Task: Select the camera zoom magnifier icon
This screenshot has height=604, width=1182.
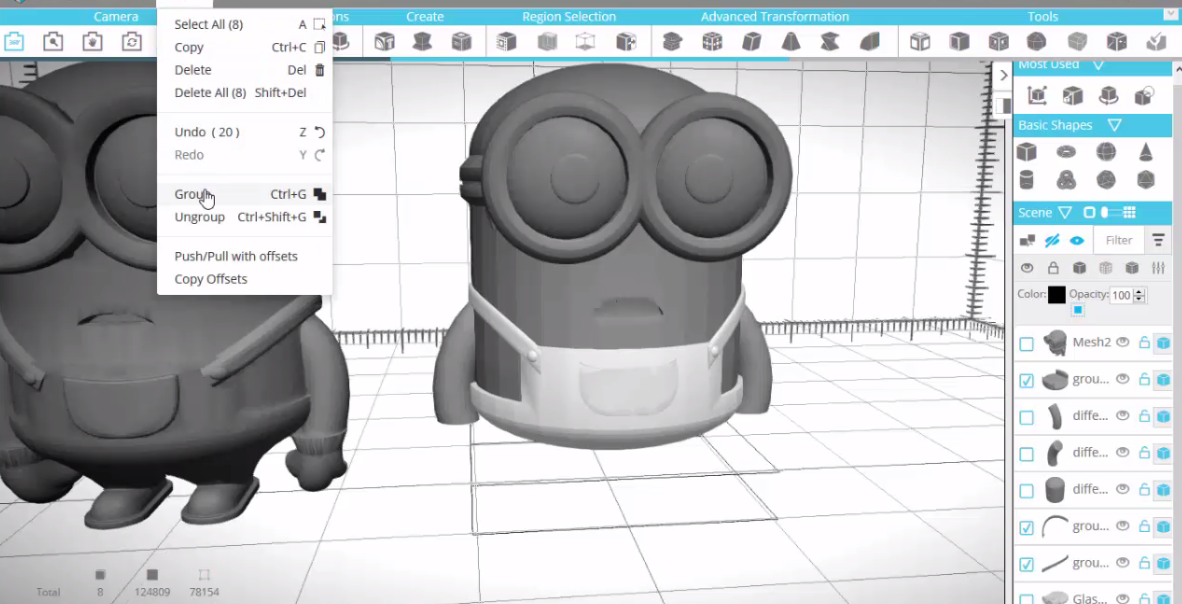Action: 53,41
